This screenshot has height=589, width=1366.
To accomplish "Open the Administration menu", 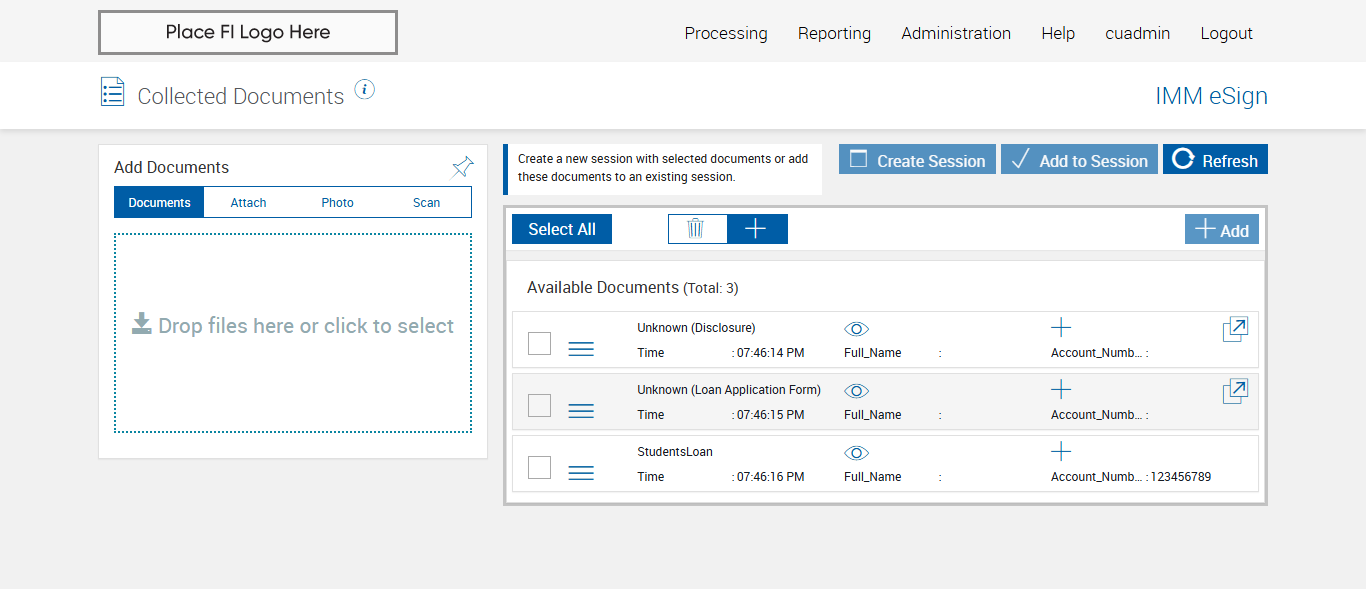I will tap(956, 33).
